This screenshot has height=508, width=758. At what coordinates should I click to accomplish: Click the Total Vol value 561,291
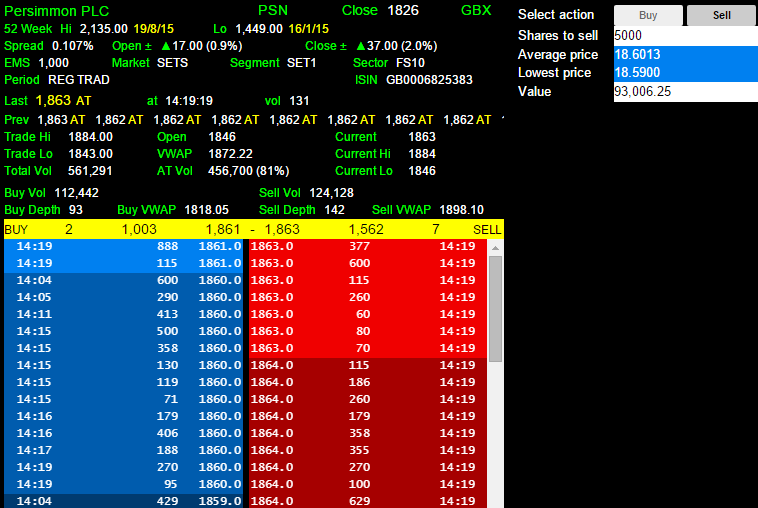[x=90, y=171]
